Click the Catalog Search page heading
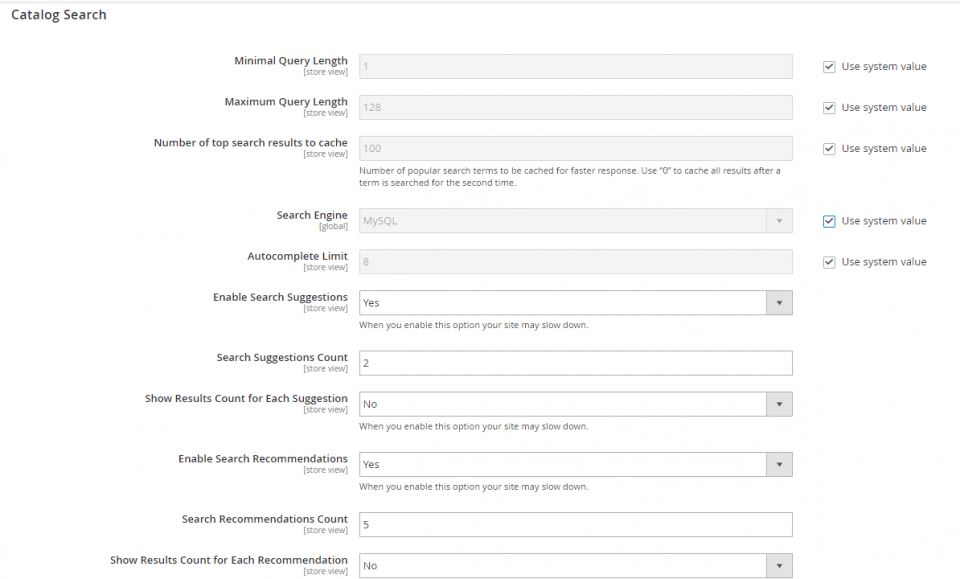The width and height of the screenshot is (960, 579). [58, 14]
